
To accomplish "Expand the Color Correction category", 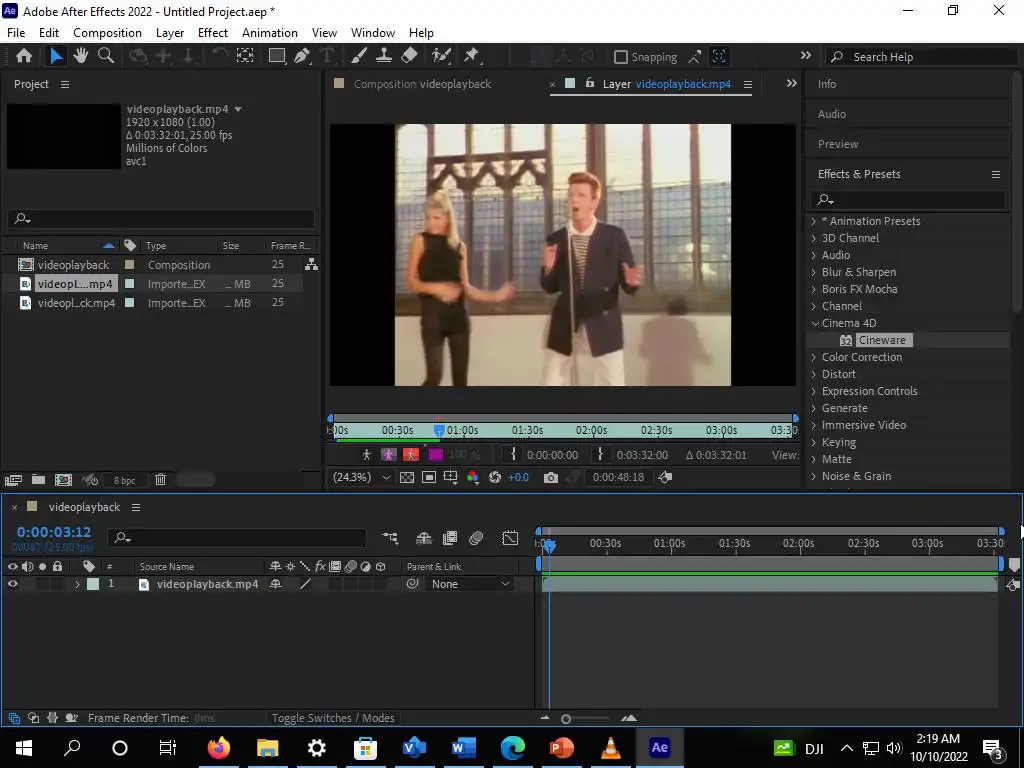I will 814,357.
